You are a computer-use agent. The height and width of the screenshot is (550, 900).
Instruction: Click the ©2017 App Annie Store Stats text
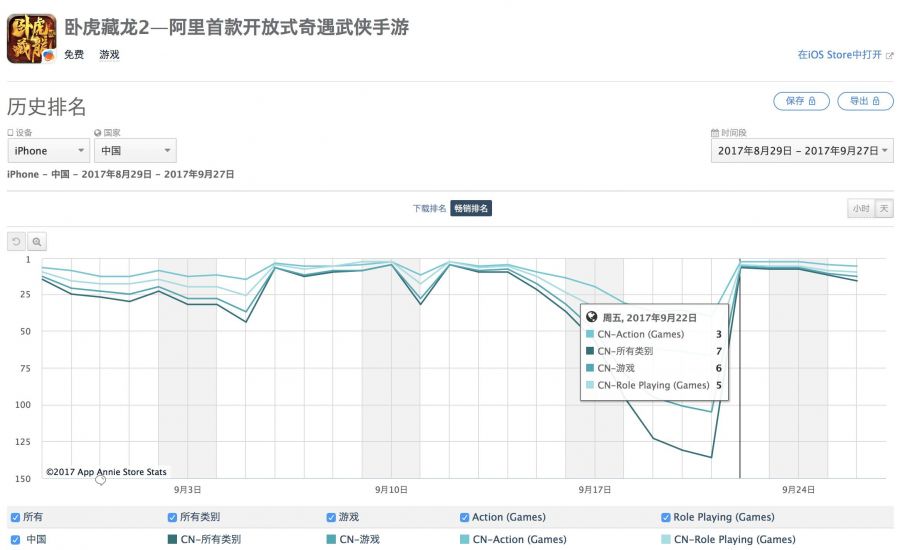tap(106, 472)
